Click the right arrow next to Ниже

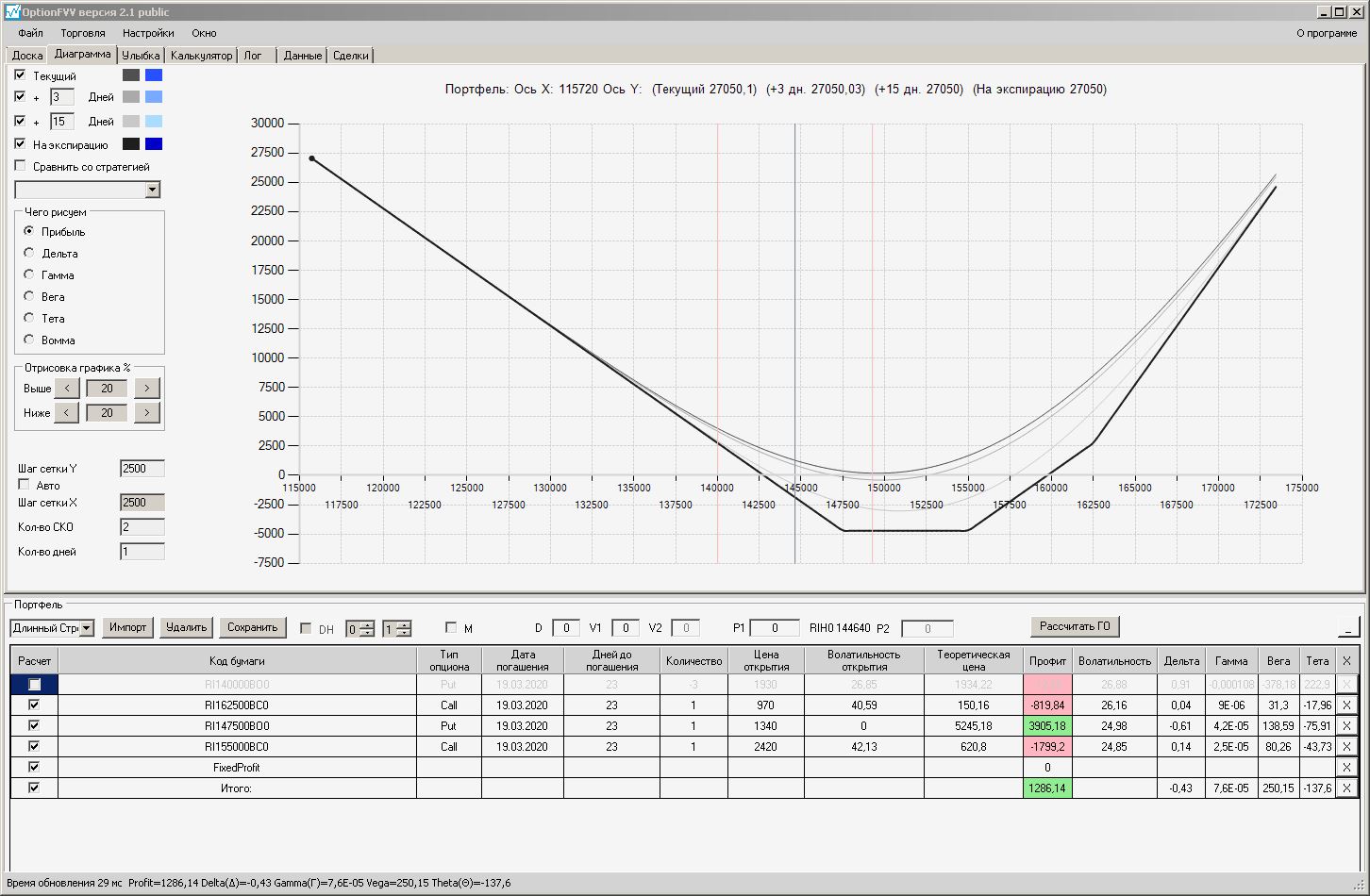[x=147, y=412]
